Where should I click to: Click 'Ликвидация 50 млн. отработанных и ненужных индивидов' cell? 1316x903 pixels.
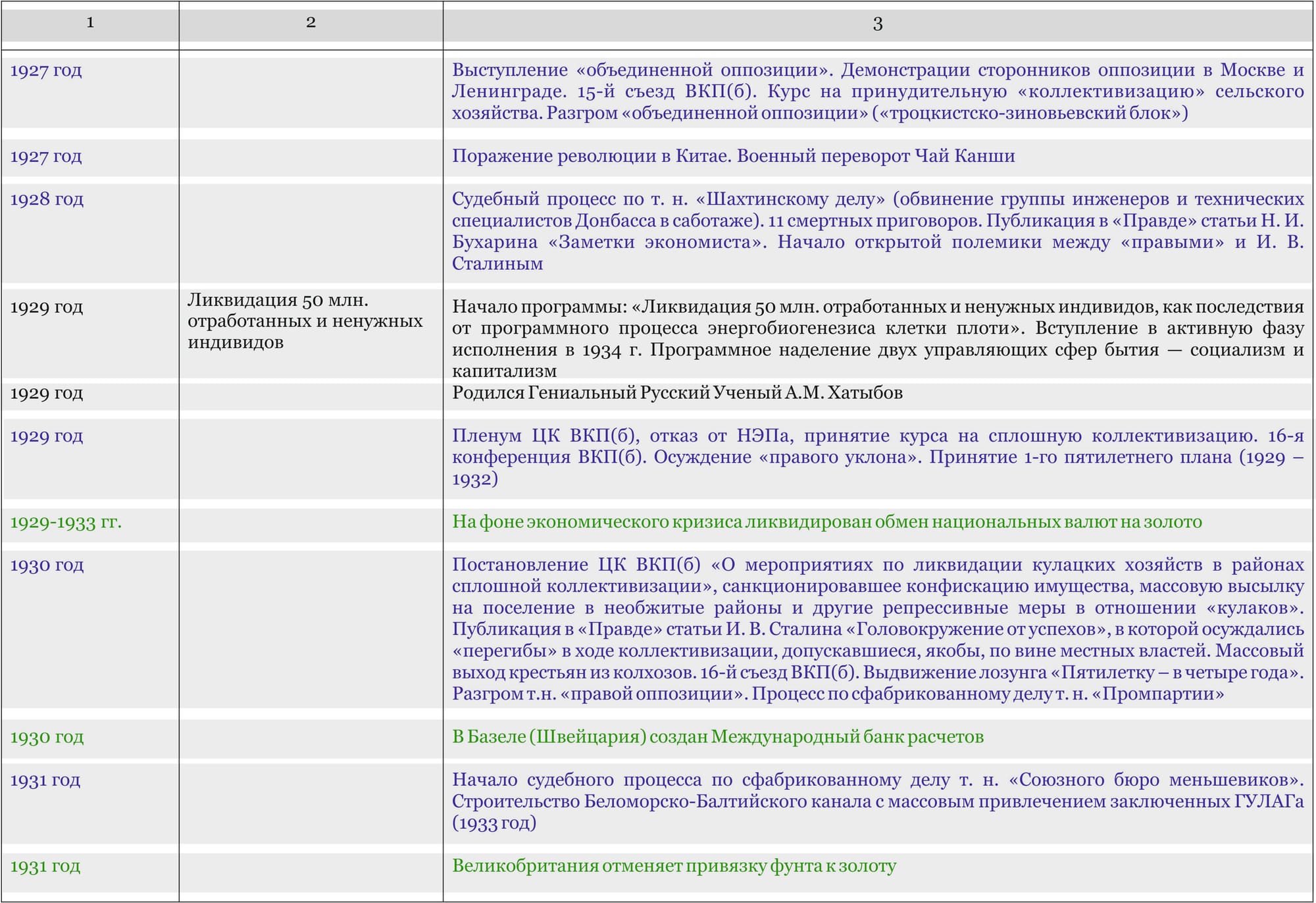305,321
